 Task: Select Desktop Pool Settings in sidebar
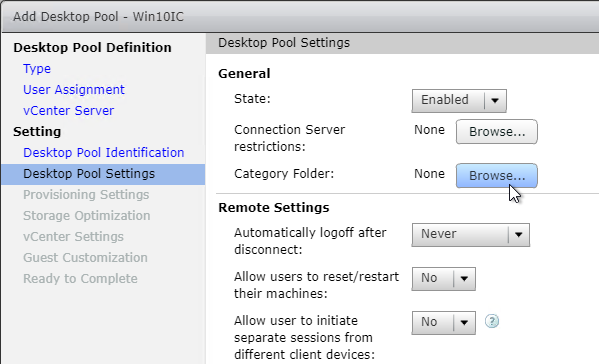click(x=103, y=174)
